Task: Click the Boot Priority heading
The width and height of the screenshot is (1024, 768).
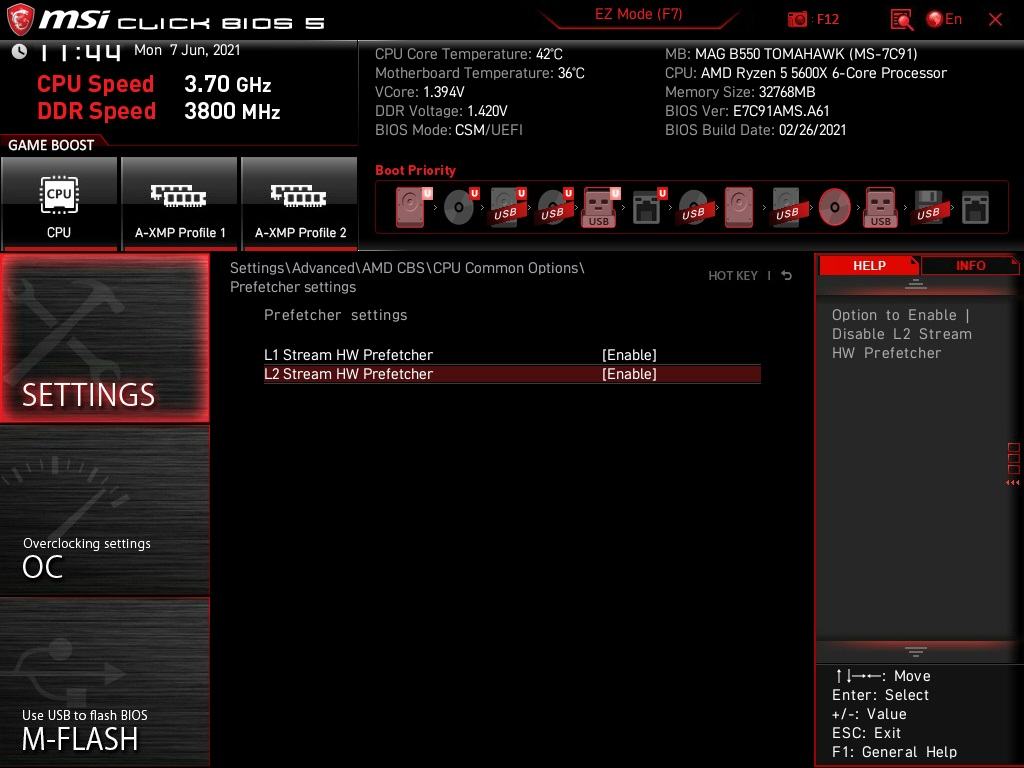Action: tap(415, 170)
